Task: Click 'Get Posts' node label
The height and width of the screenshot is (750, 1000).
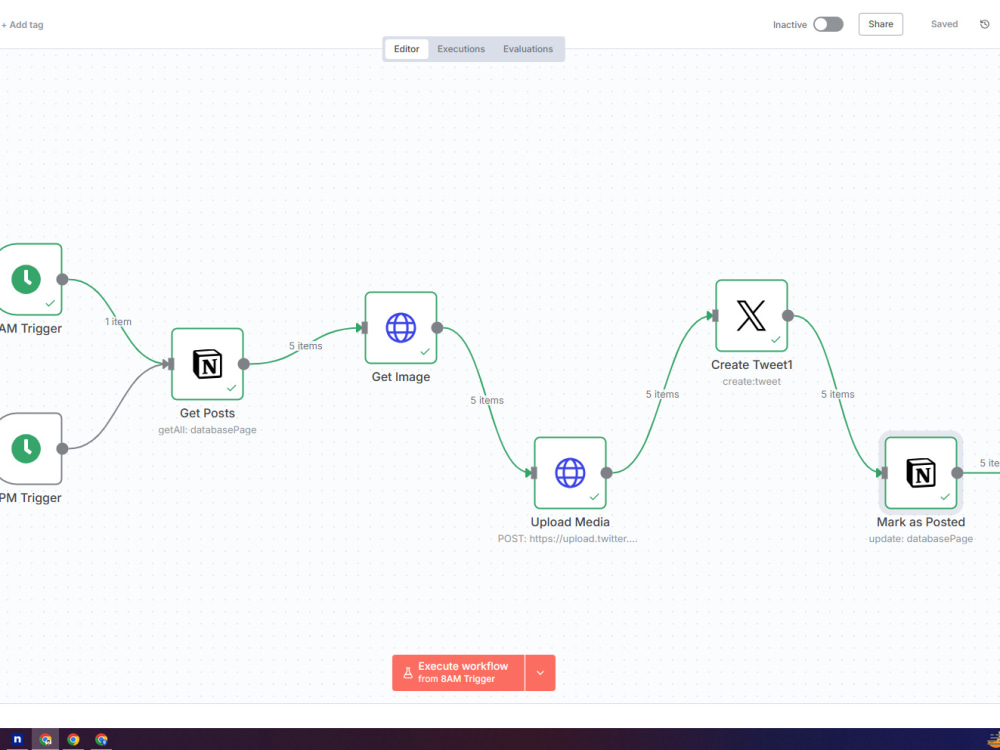Action: pyautogui.click(x=207, y=413)
